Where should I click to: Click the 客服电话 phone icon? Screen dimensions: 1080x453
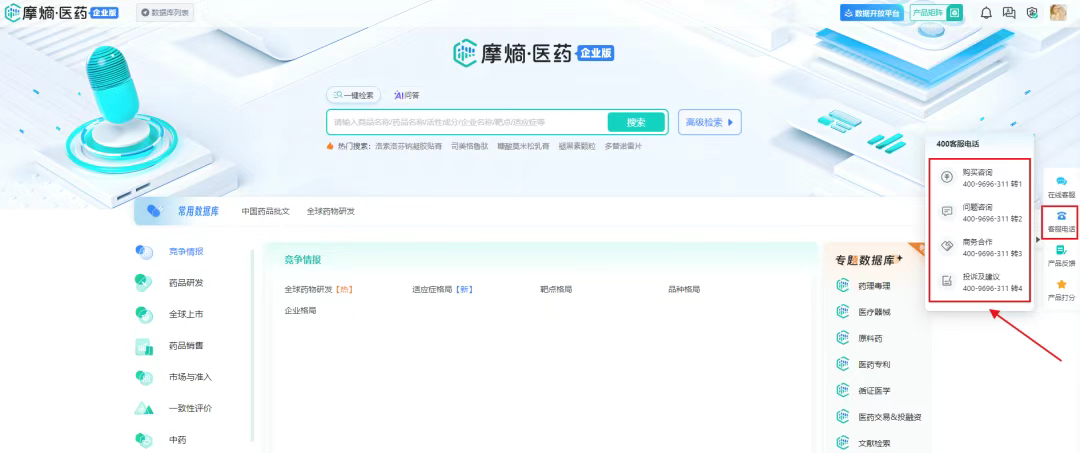click(x=1061, y=216)
